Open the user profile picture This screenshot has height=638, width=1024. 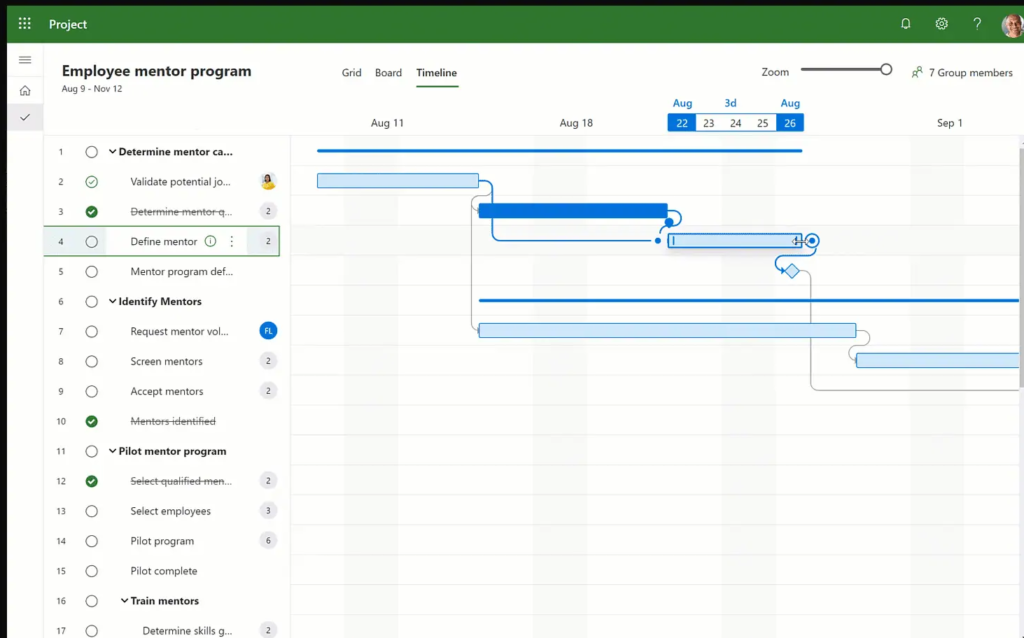[1012, 25]
